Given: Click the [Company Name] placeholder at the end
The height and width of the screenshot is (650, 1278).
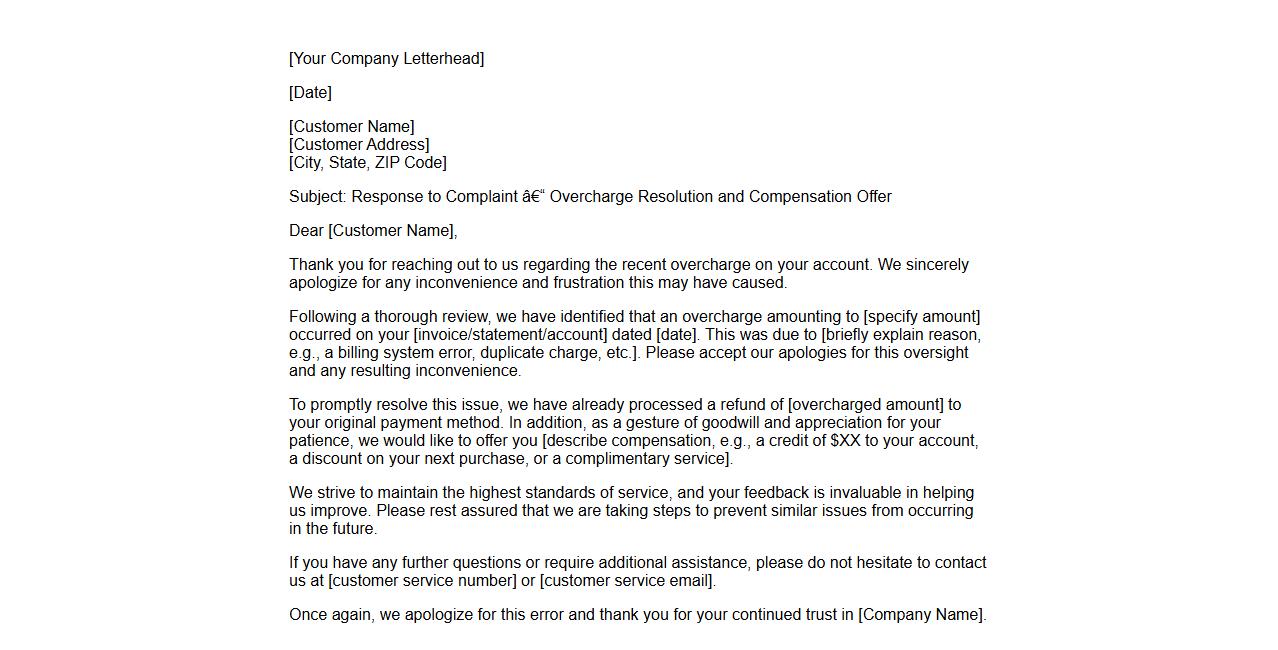Looking at the screenshot, I should [x=920, y=614].
